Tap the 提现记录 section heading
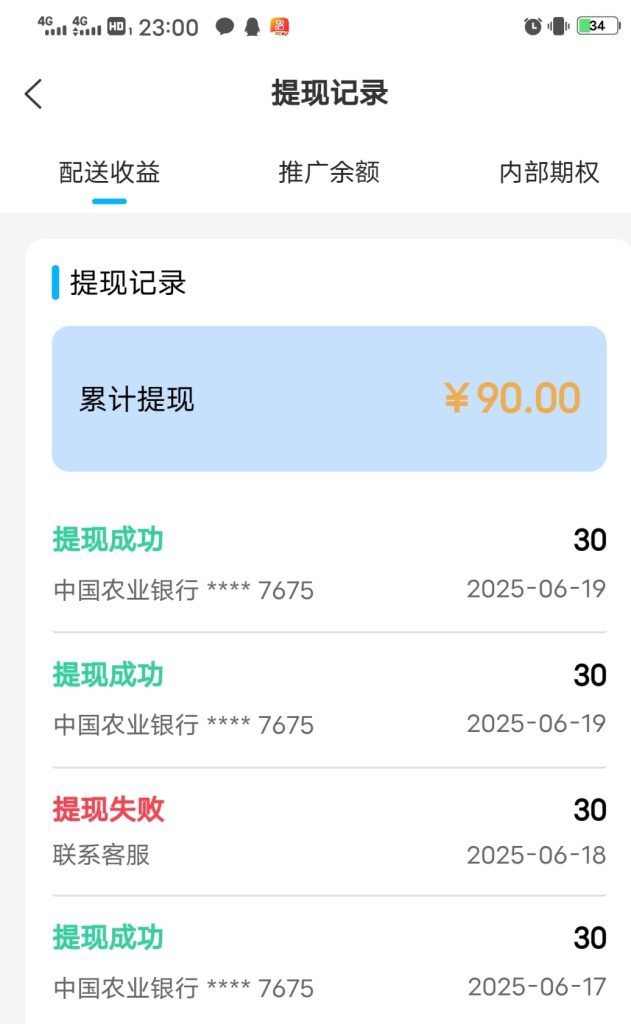631x1024 pixels. (x=128, y=283)
